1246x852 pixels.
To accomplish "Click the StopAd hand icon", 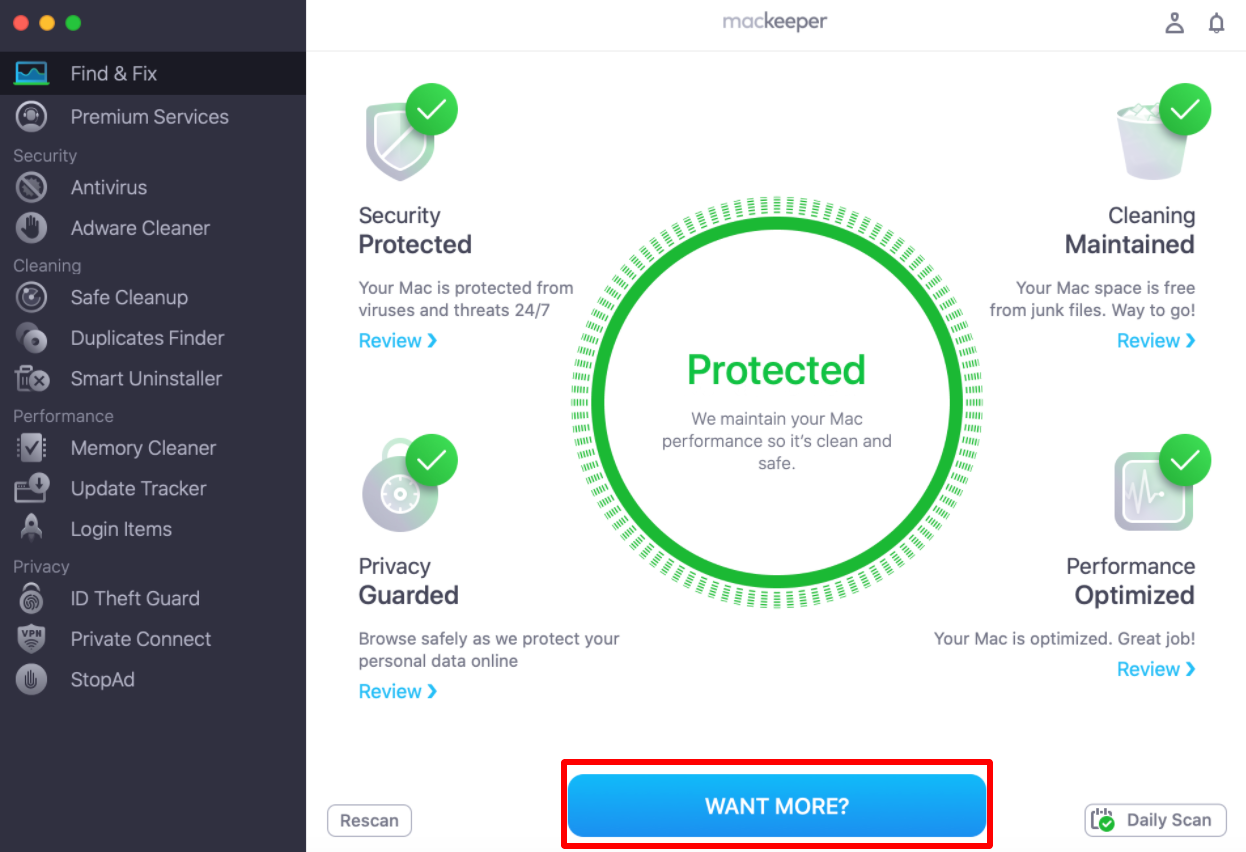I will click(32, 680).
